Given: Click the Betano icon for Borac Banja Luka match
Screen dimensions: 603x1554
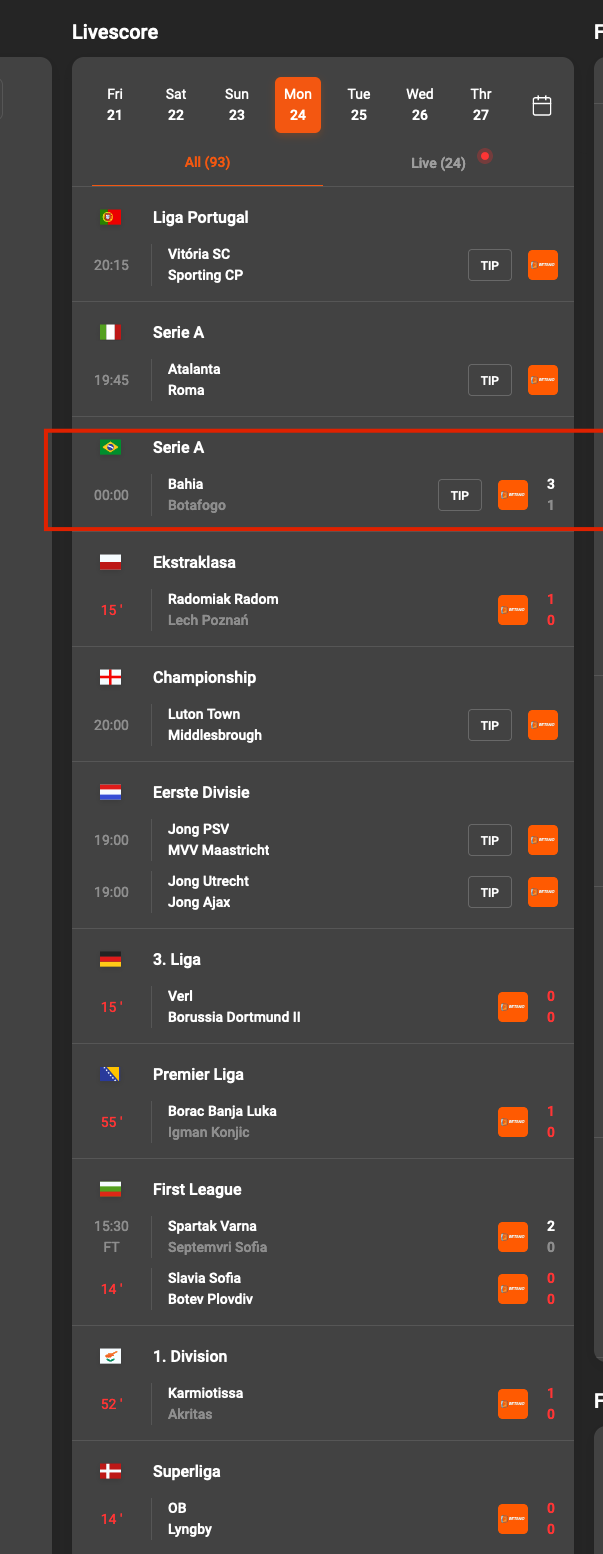Looking at the screenshot, I should (512, 1122).
